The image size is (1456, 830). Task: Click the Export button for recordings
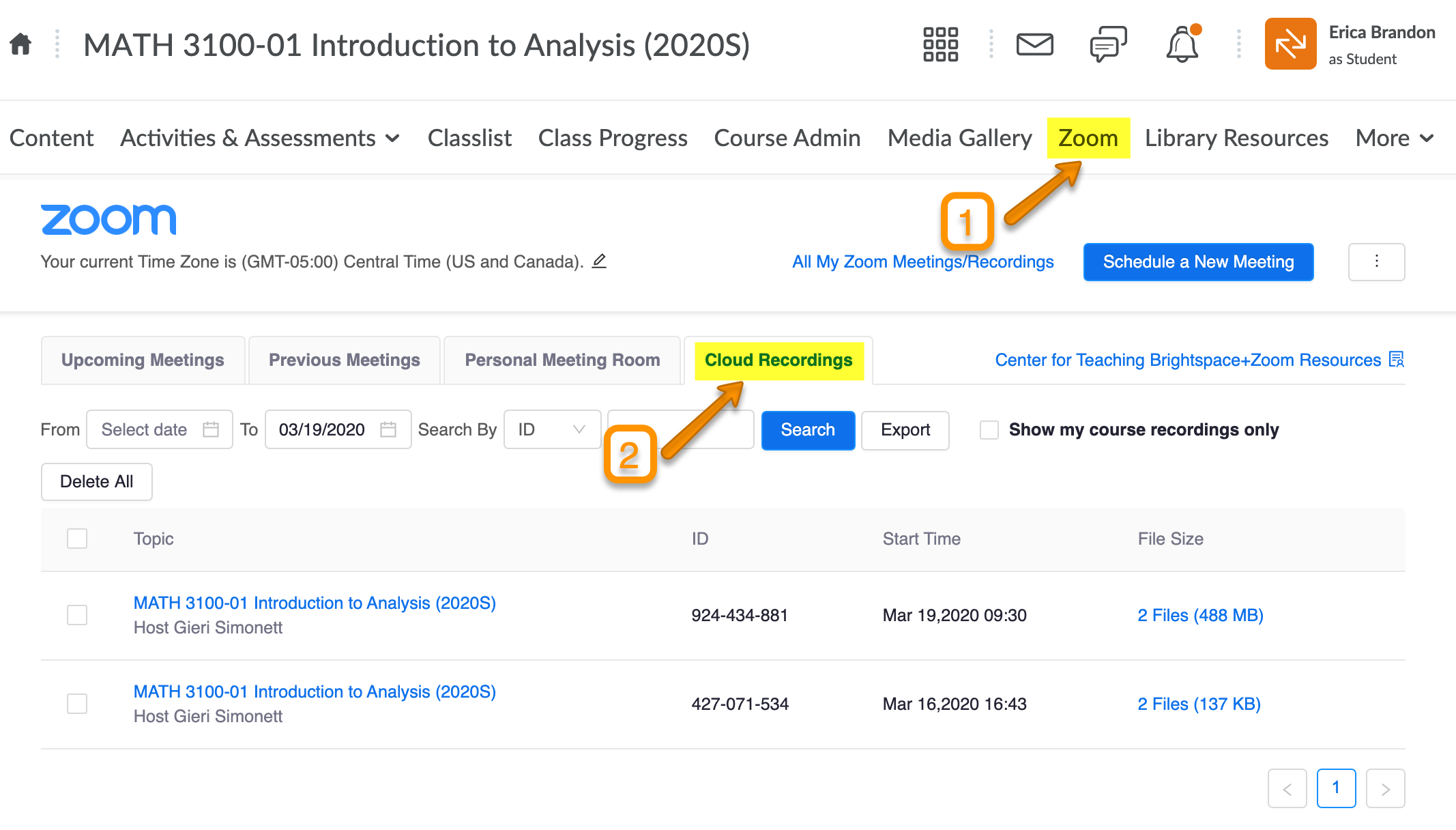point(905,430)
